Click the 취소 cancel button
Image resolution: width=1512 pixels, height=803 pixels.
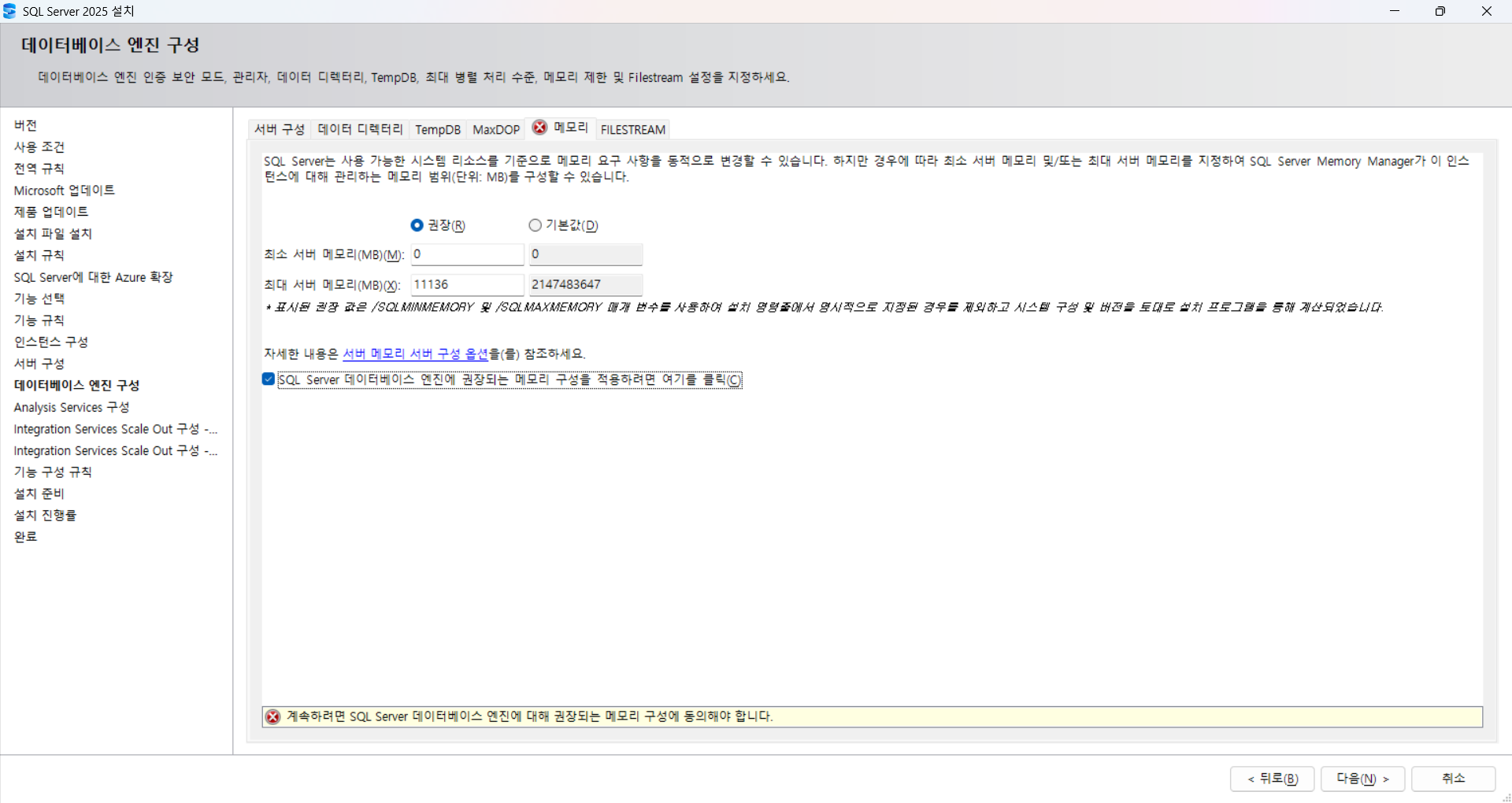pos(1453,779)
